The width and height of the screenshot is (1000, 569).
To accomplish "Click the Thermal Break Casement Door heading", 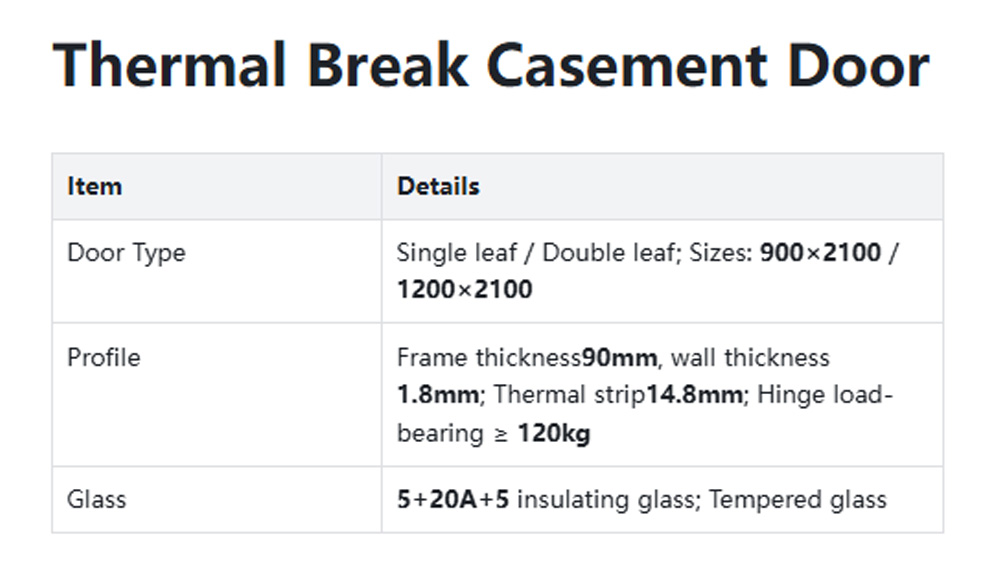I will click(491, 65).
